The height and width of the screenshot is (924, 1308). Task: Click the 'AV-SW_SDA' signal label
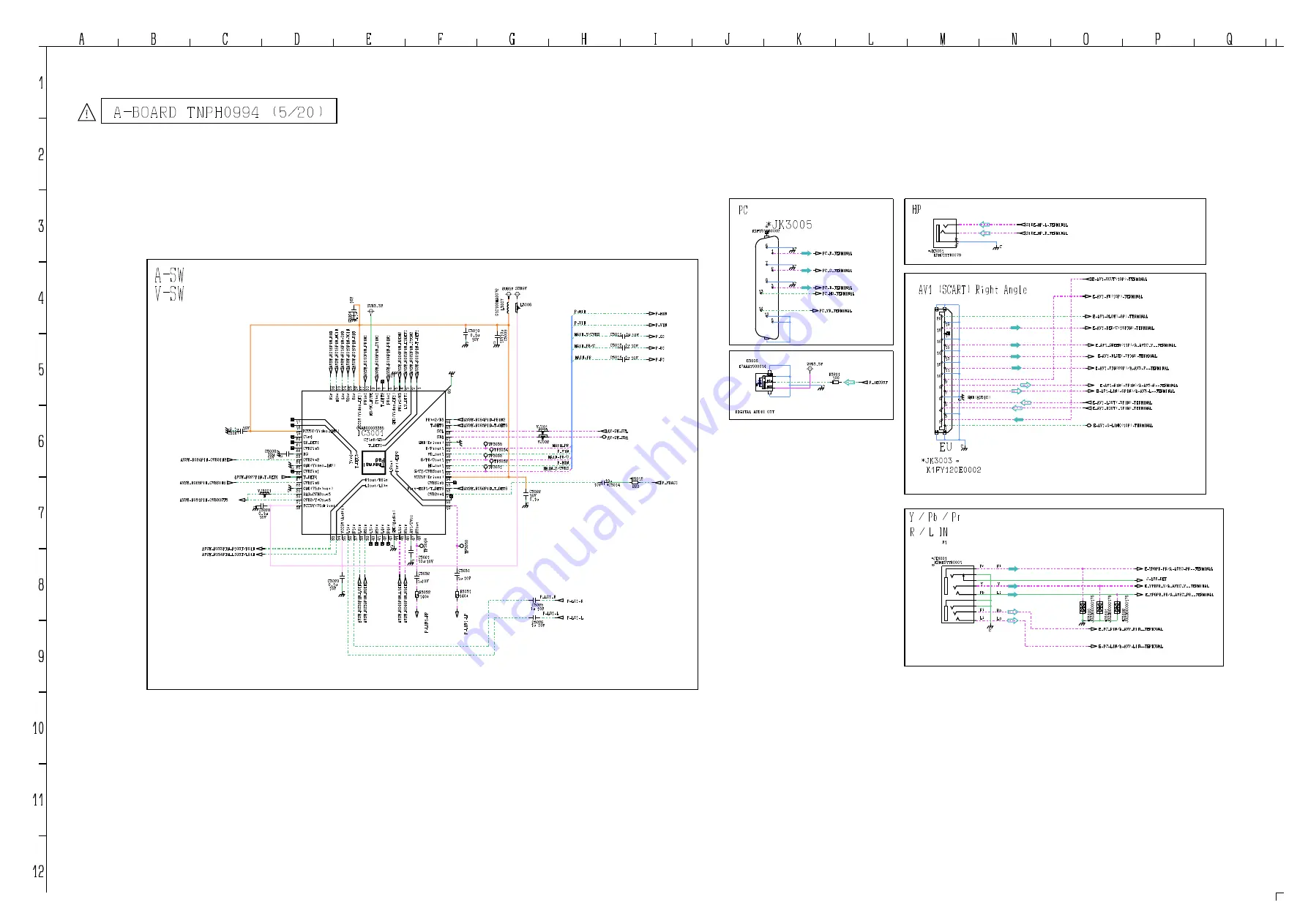[617, 437]
